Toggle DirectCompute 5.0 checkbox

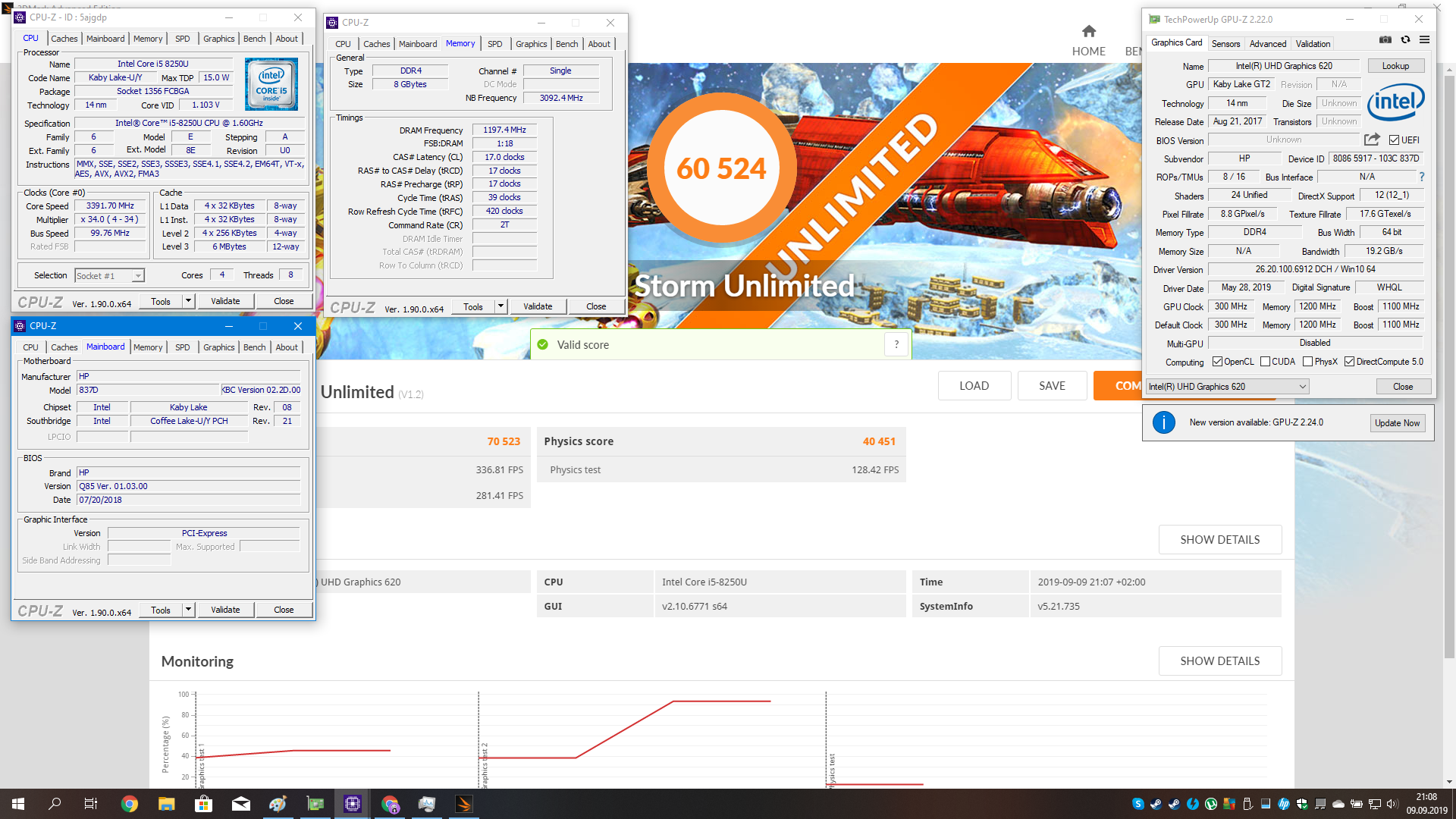1349,362
